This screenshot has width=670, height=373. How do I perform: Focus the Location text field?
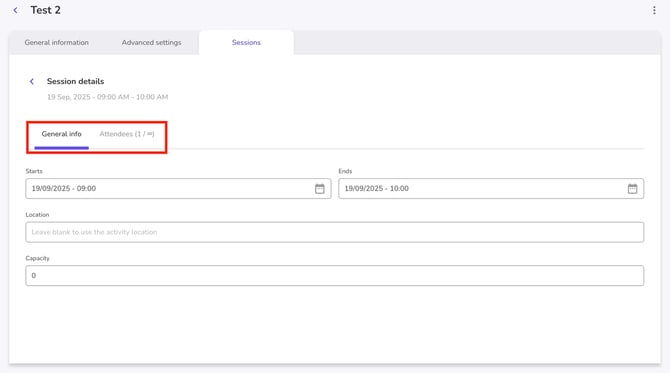[335, 232]
